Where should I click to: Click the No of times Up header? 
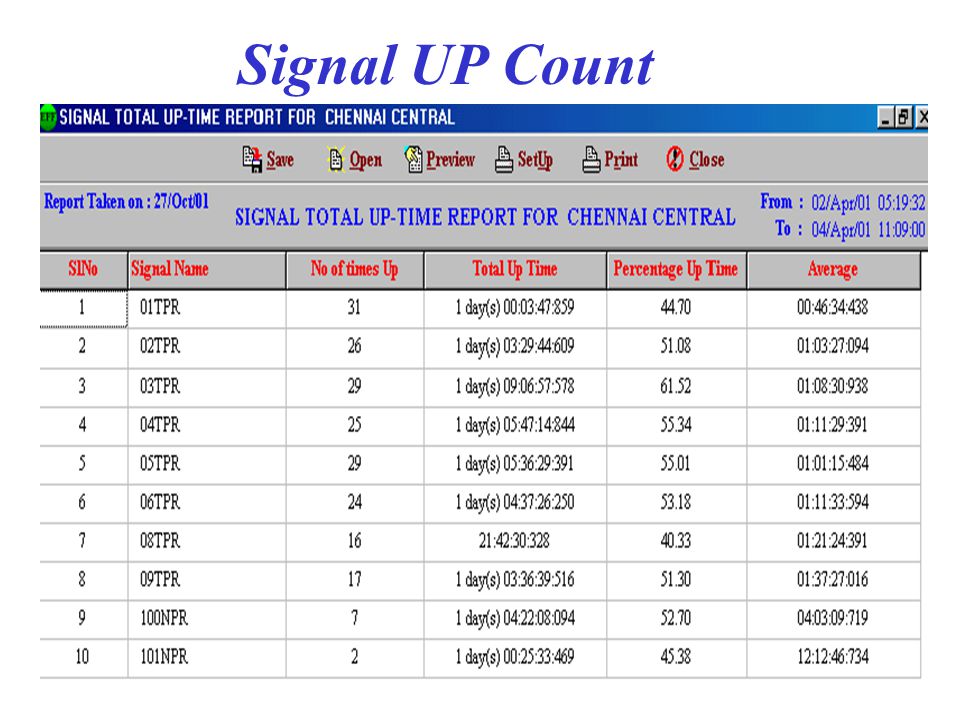coord(354,269)
